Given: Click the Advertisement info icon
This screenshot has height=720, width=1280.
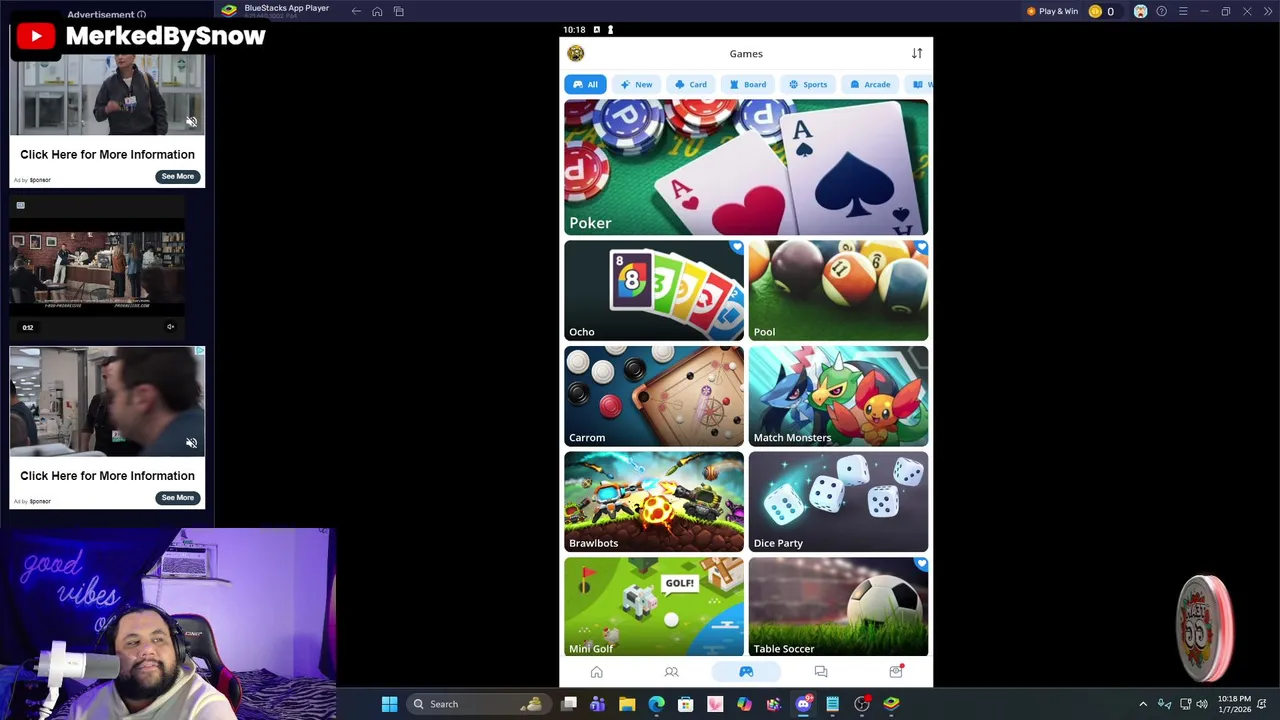Looking at the screenshot, I should [x=141, y=15].
